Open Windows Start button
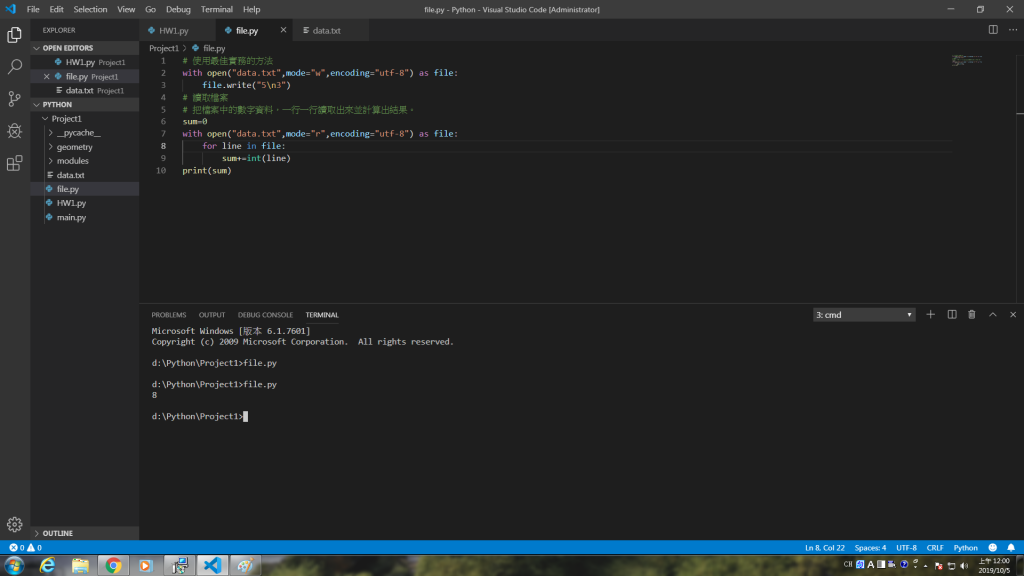 pos(14,566)
